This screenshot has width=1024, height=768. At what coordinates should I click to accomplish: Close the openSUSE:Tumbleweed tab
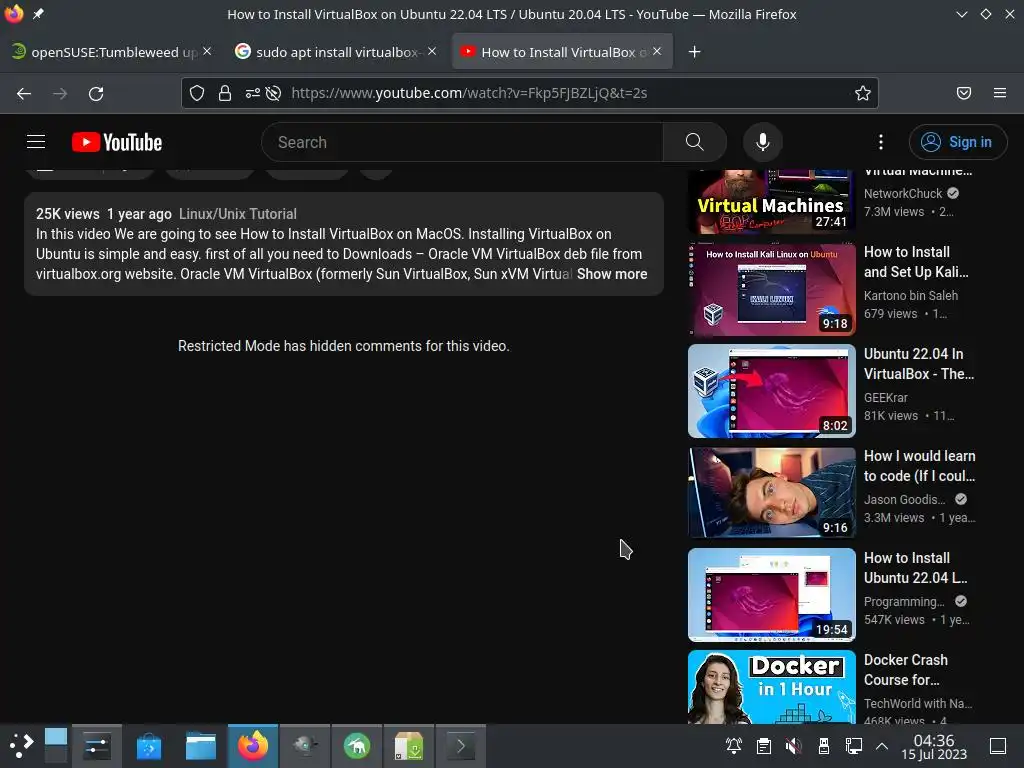pos(207,51)
